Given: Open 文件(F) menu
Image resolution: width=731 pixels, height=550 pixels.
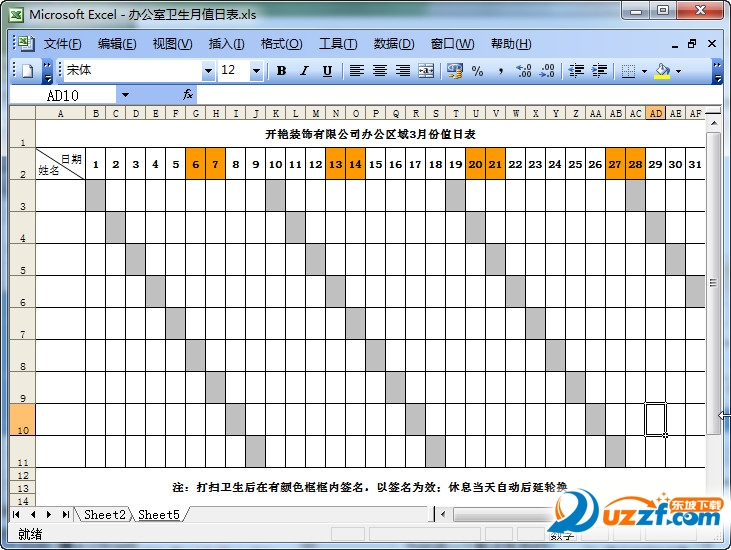Looking at the screenshot, I should tap(62, 44).
